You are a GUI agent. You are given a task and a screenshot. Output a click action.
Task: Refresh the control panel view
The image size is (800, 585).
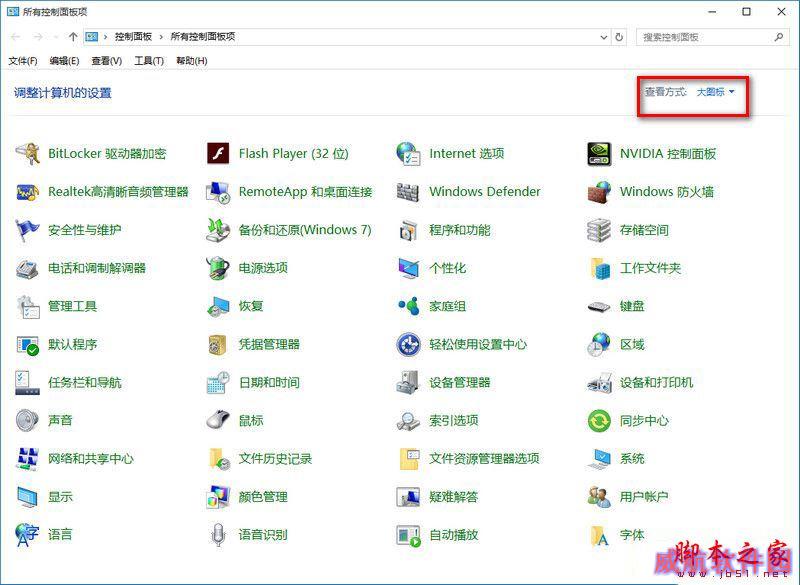619,37
